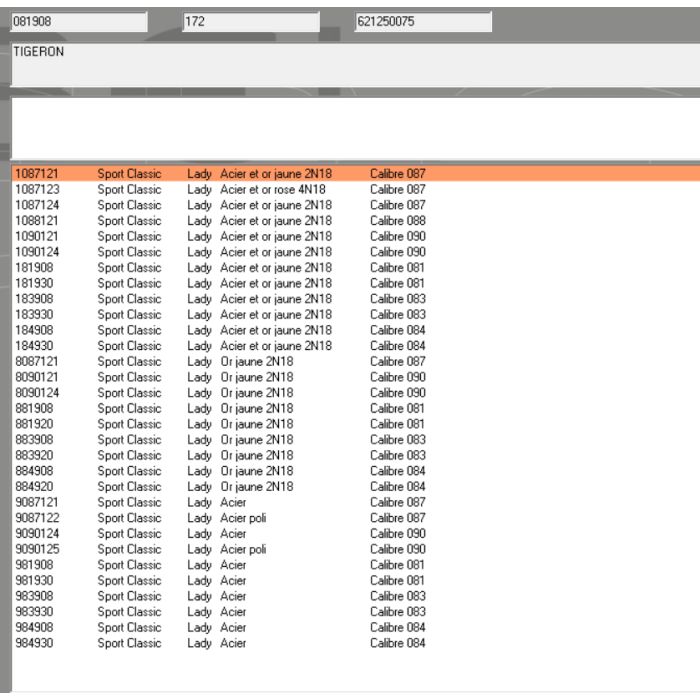Click the input field containing 172
Screen dimensions: 700x700
tap(251, 21)
